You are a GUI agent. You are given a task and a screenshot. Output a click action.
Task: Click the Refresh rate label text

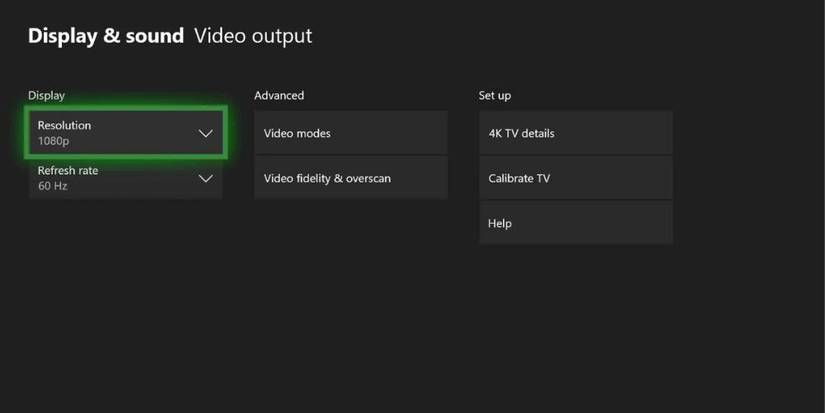(68, 171)
